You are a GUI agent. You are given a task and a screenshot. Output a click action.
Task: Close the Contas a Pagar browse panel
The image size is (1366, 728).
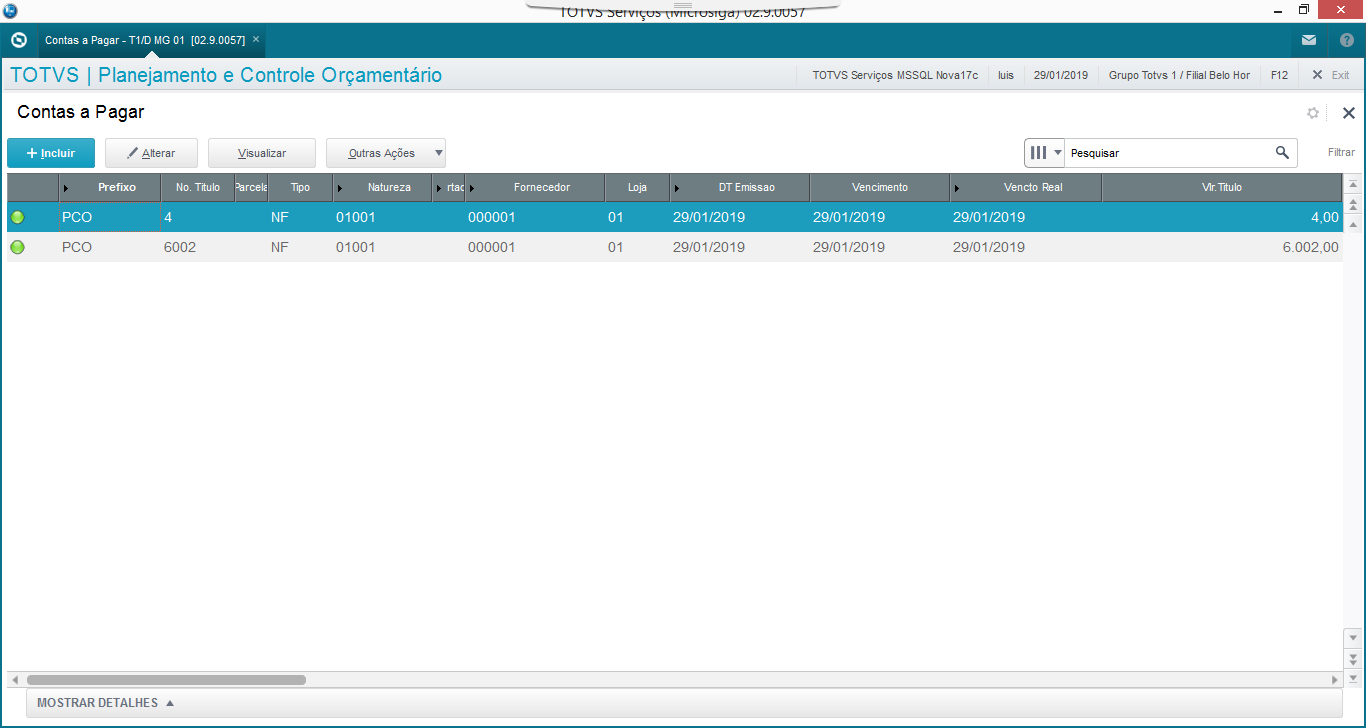(x=1348, y=113)
